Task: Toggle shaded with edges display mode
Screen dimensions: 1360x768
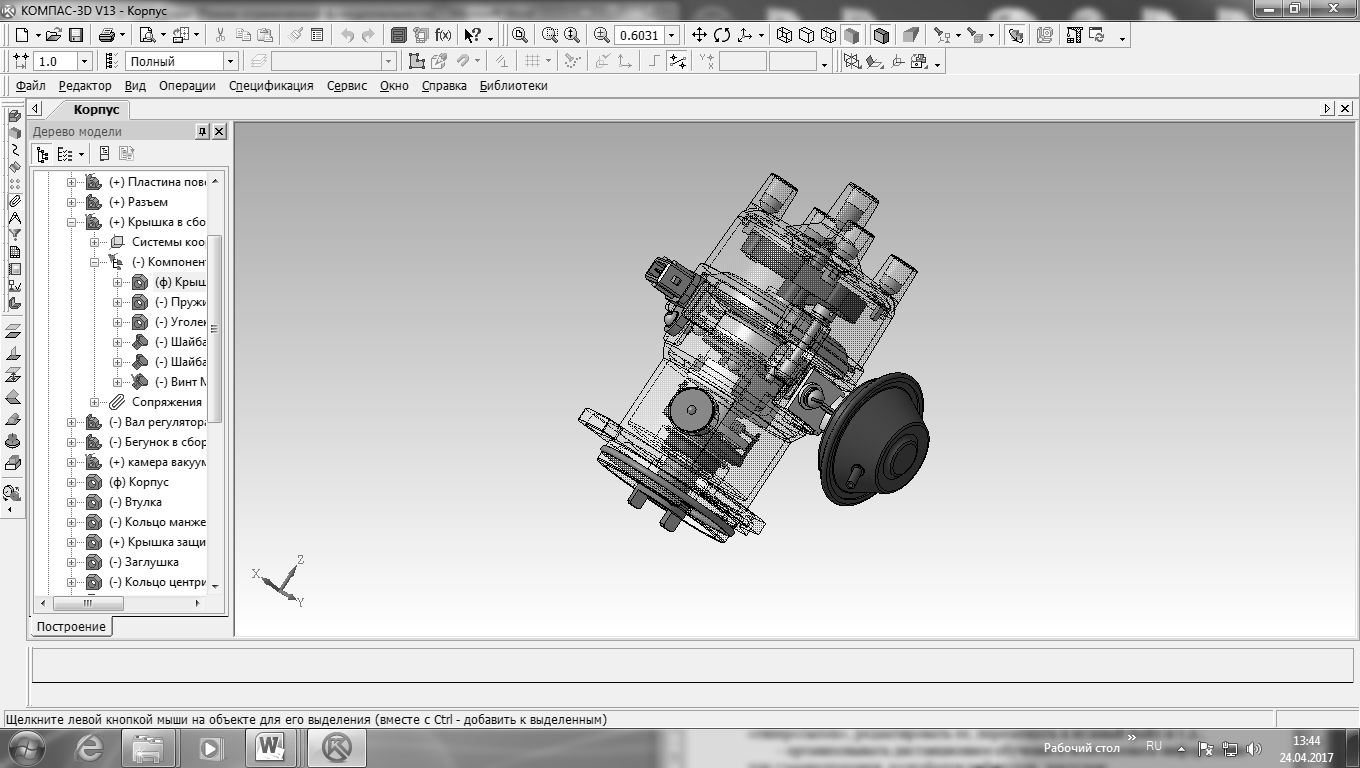Action: pos(881,35)
